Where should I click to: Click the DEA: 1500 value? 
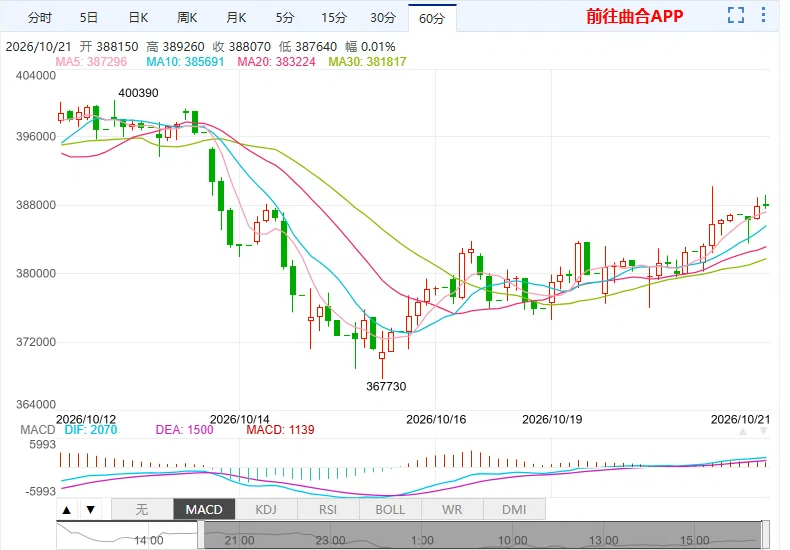point(184,430)
